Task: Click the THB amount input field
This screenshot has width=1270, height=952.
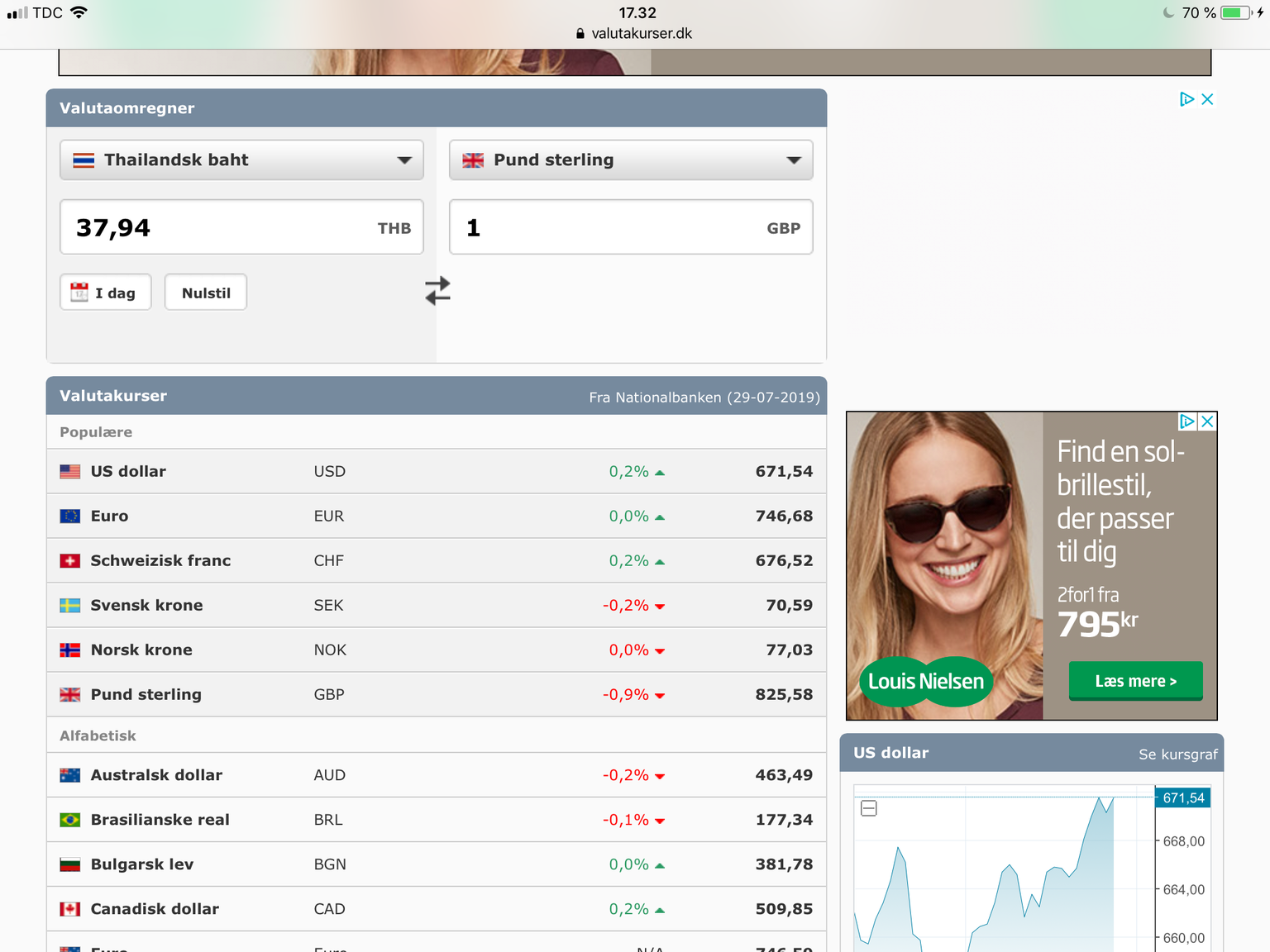Action: tap(241, 227)
